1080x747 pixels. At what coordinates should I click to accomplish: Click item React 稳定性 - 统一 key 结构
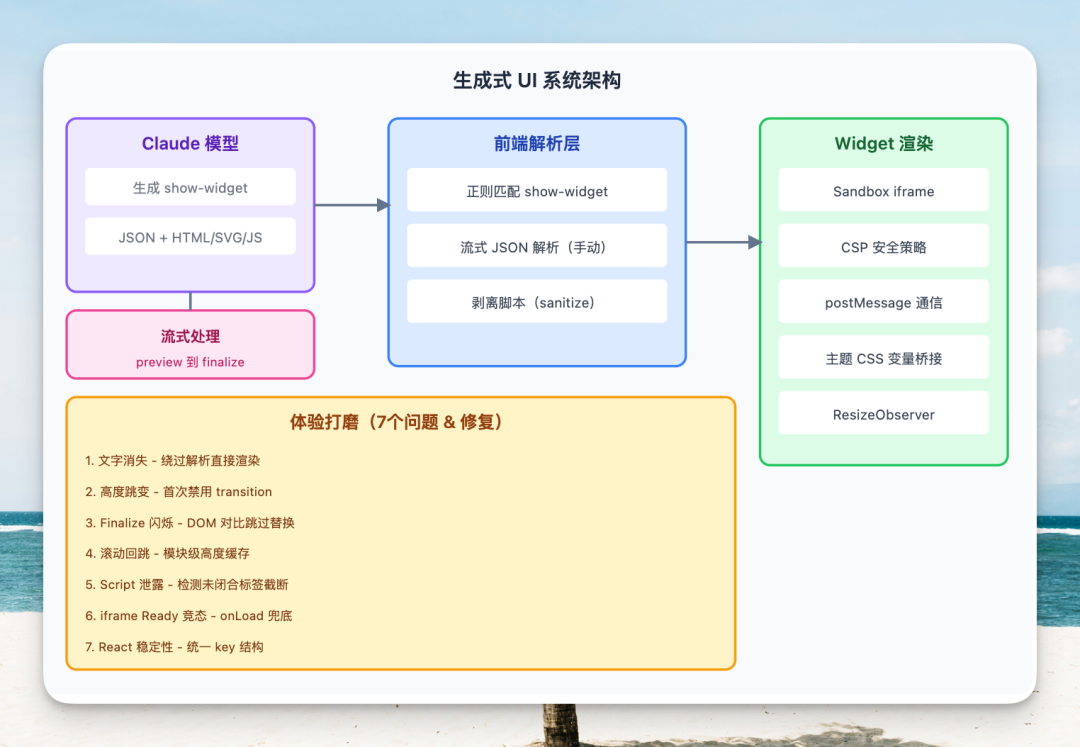point(182,646)
